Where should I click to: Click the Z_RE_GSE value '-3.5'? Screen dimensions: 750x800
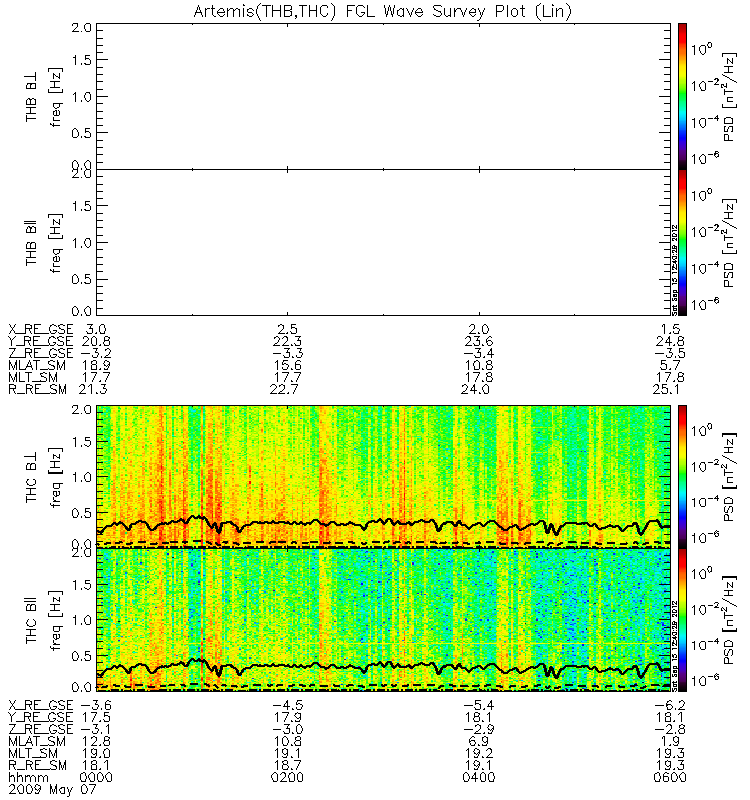click(x=670, y=353)
